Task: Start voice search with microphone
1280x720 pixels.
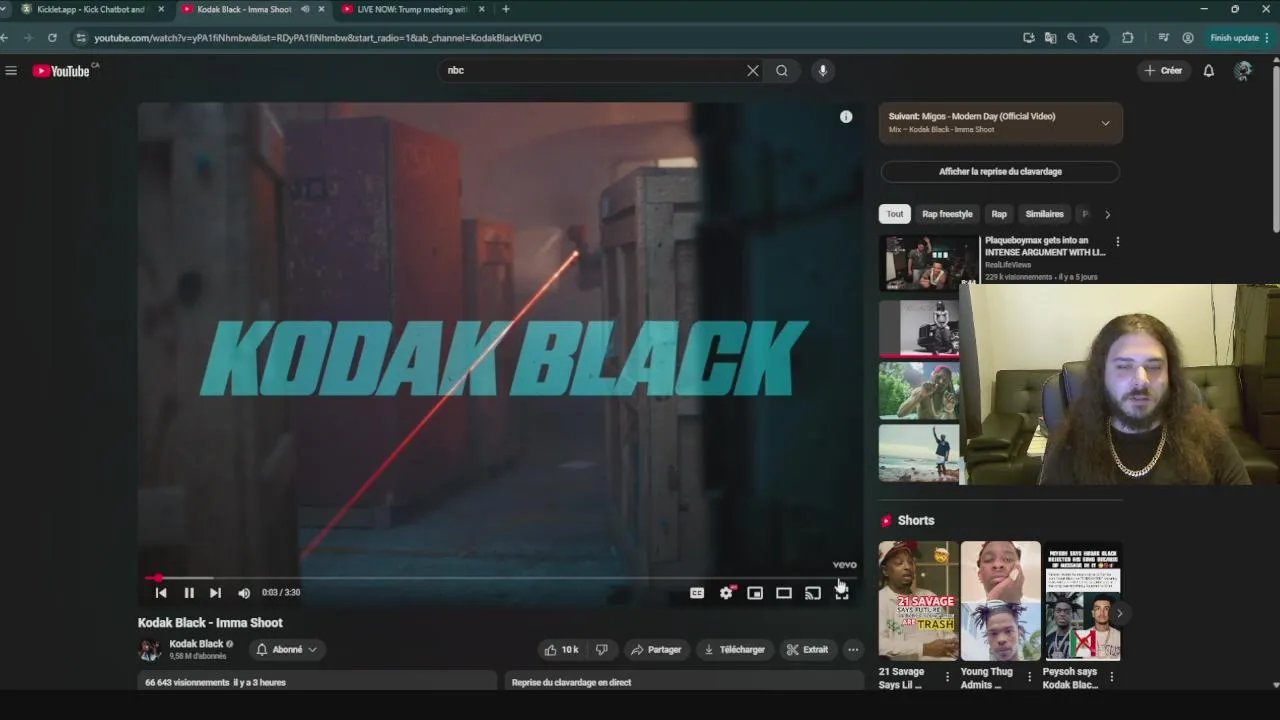Action: (823, 71)
